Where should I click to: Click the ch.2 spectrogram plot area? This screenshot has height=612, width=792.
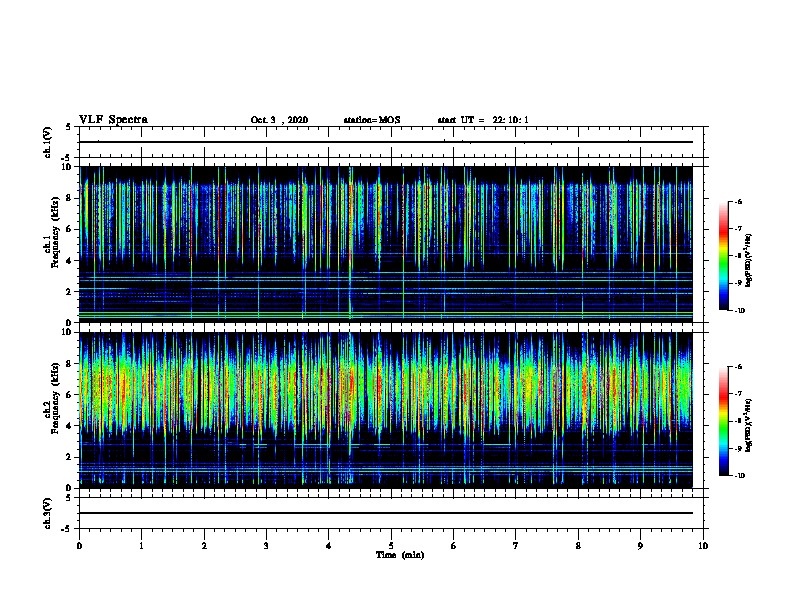pyautogui.click(x=386, y=410)
